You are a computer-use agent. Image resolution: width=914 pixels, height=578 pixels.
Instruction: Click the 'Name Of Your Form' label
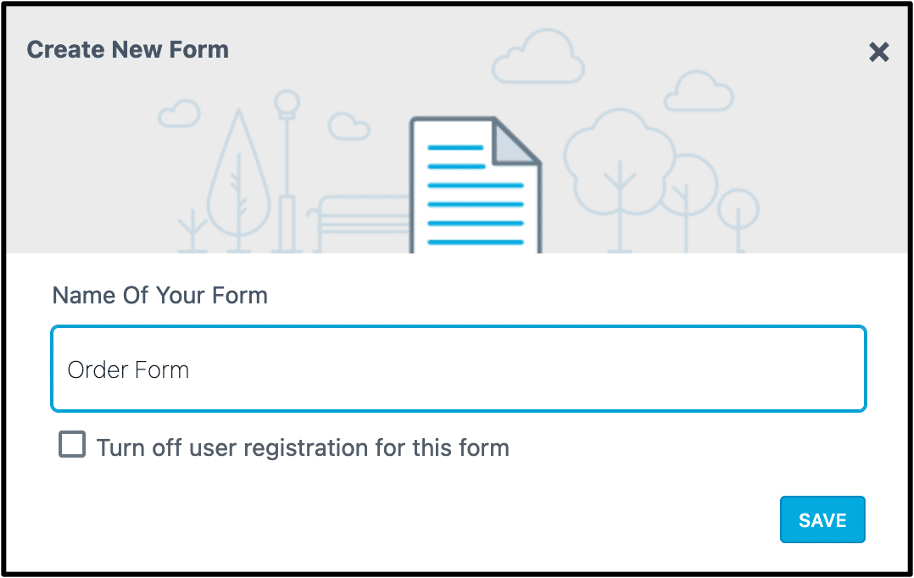click(160, 295)
